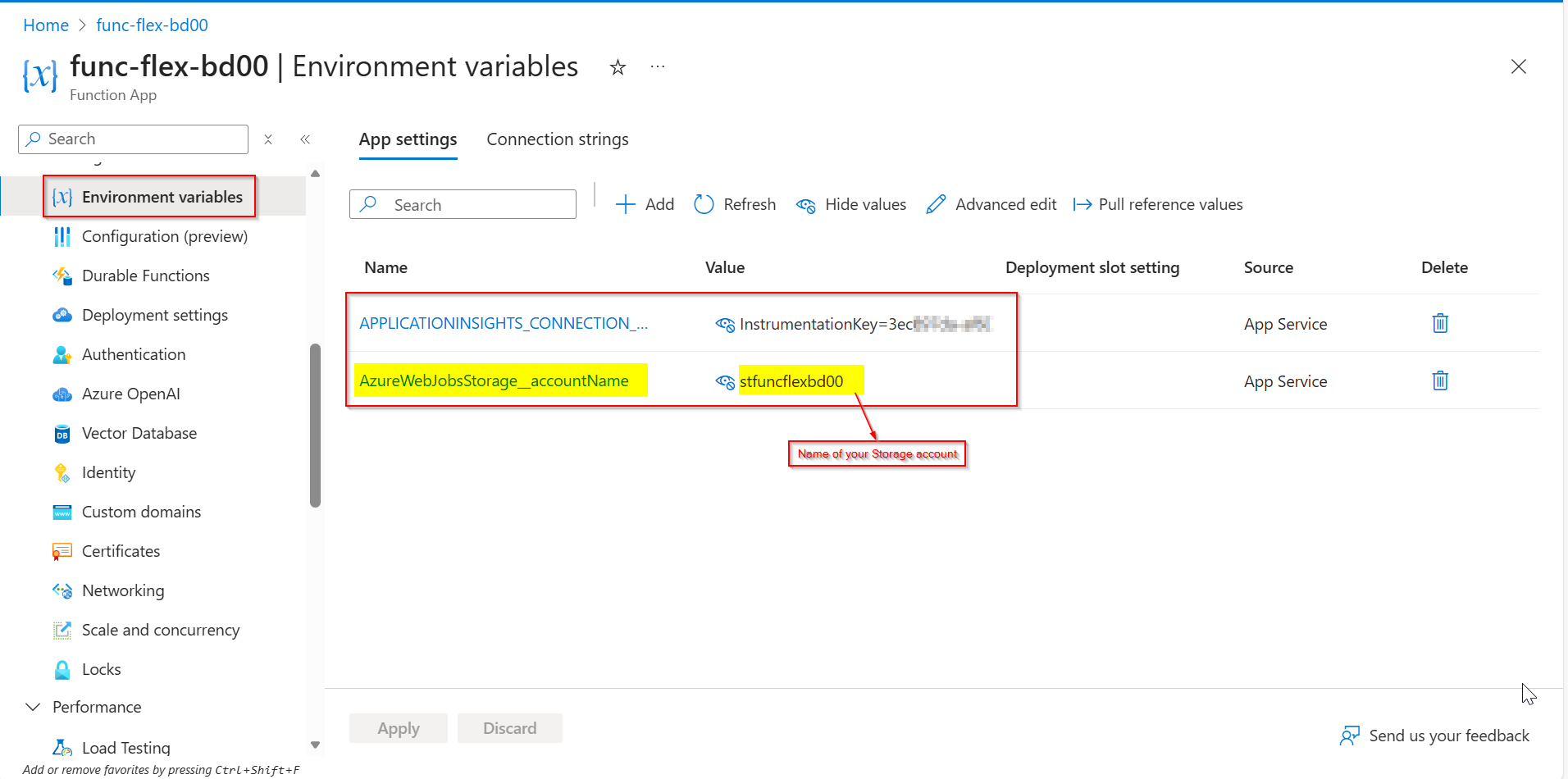This screenshot has height=779, width=1568.
Task: Open Networking in the sidebar
Action: pyautogui.click(x=123, y=590)
